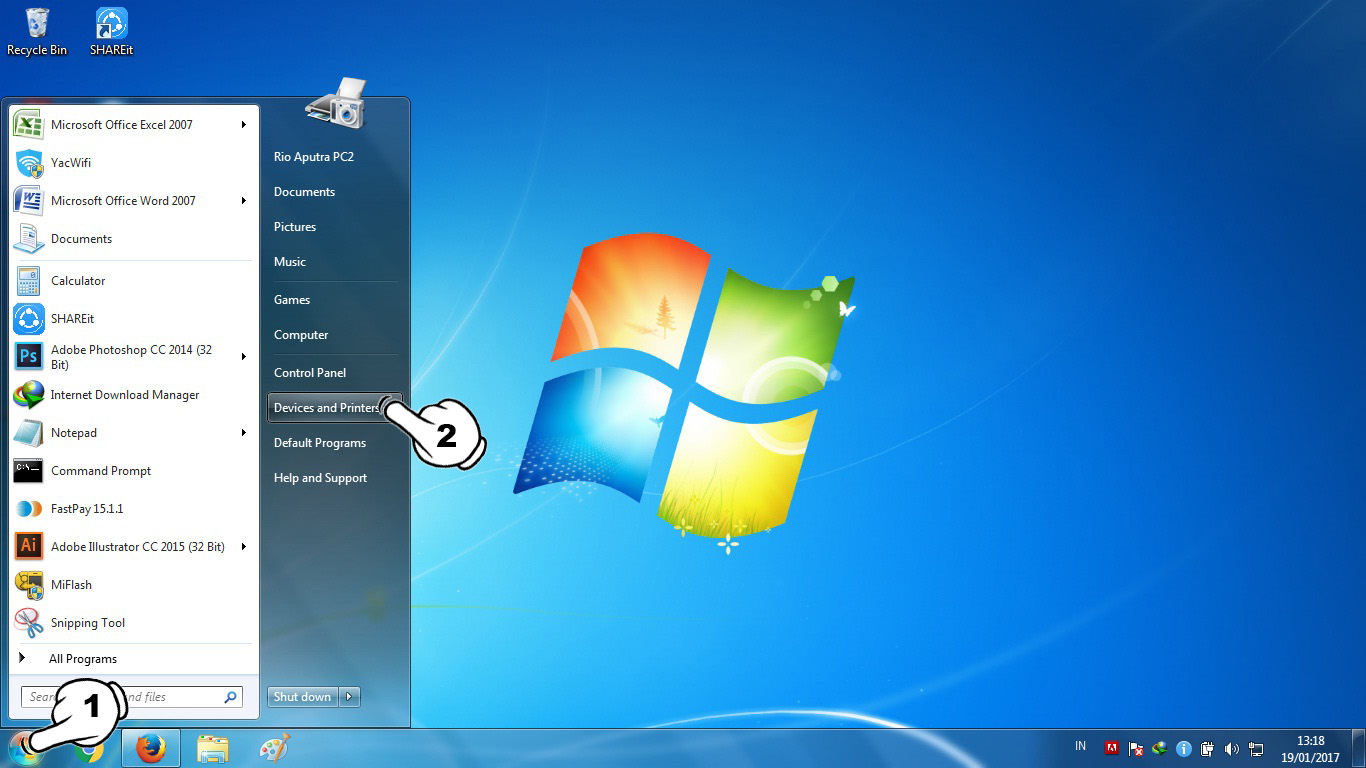
Task: Open the network tray icon
Action: [1256, 748]
